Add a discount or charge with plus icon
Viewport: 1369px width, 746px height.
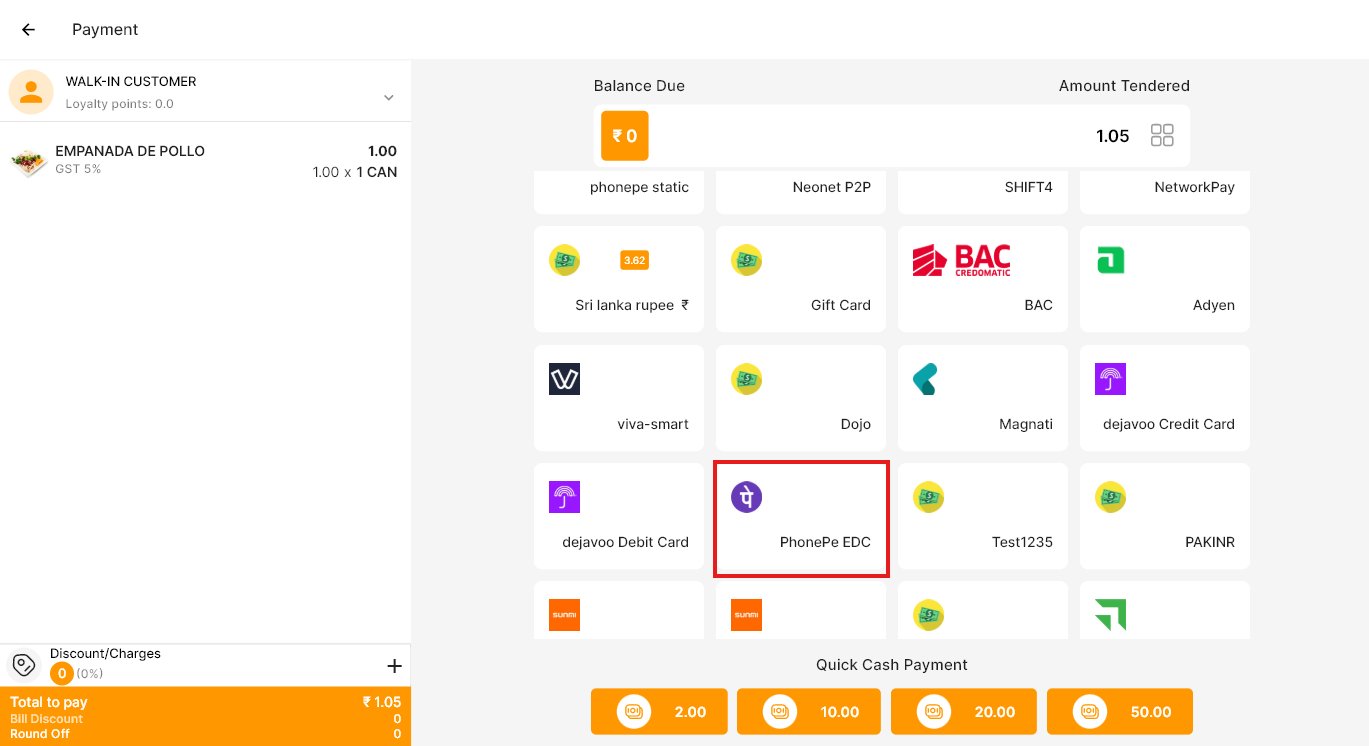point(394,666)
